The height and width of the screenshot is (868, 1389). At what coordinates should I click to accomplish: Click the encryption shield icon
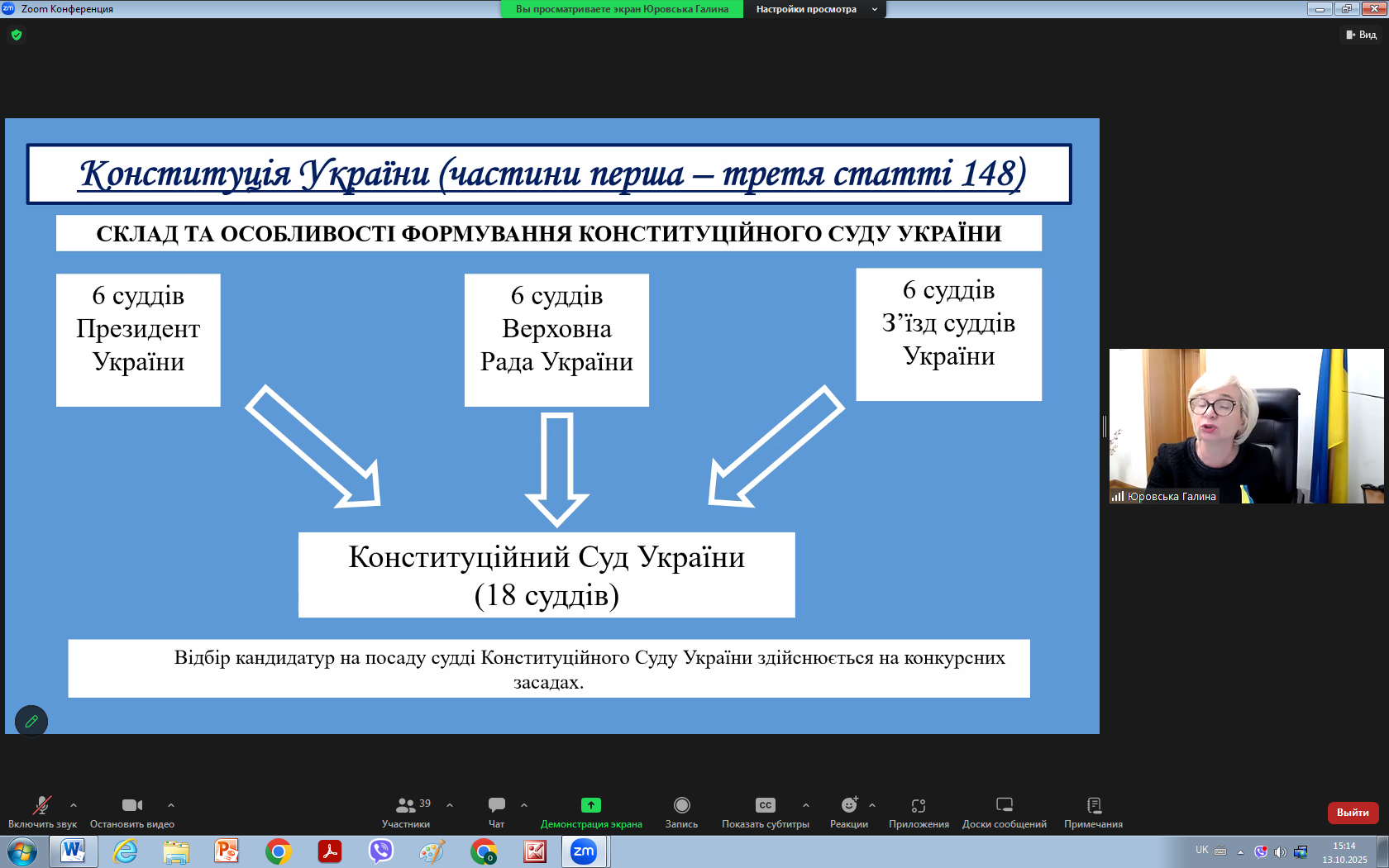tap(17, 35)
